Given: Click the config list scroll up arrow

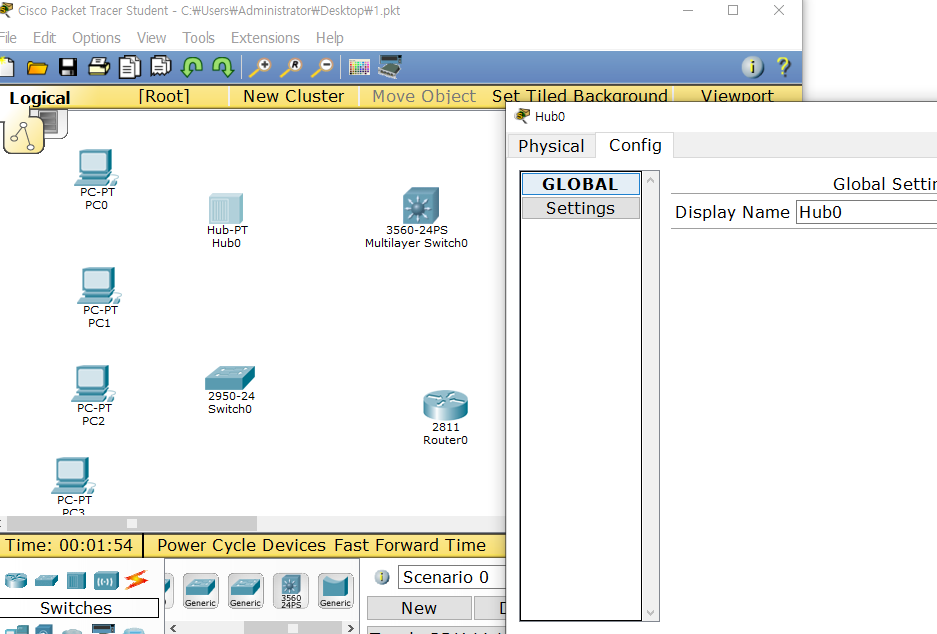Looking at the screenshot, I should 651,180.
